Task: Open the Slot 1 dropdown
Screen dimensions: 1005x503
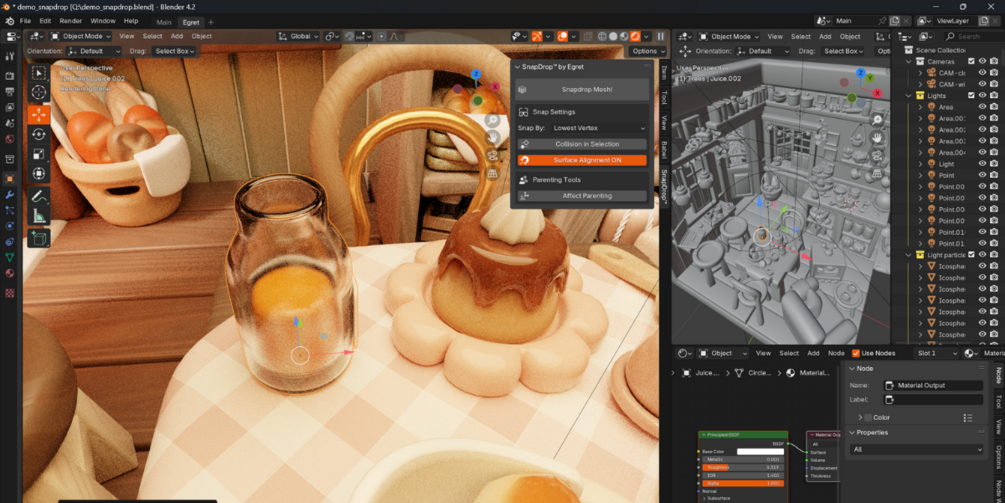Action: point(936,353)
